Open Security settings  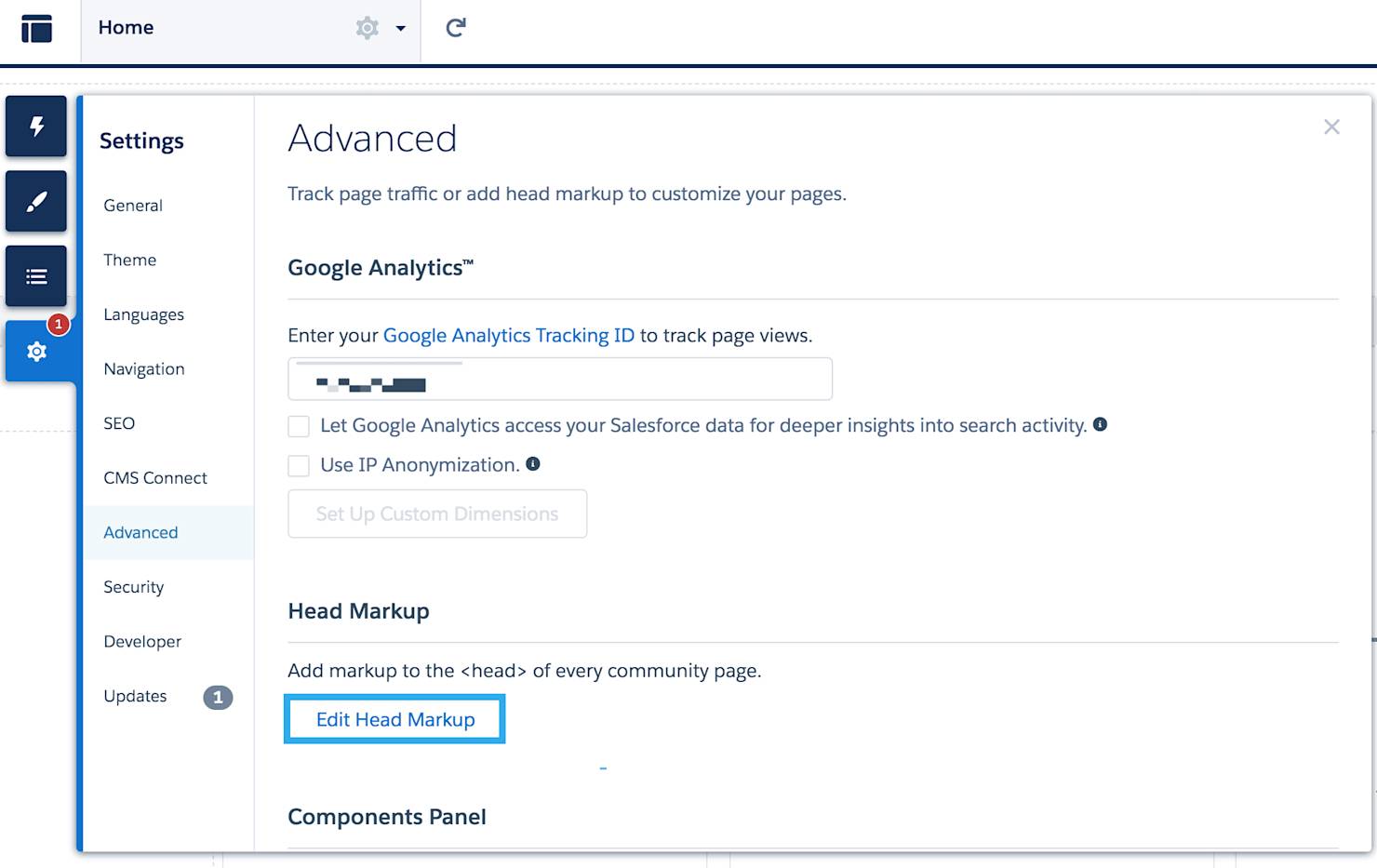pyautogui.click(x=134, y=587)
